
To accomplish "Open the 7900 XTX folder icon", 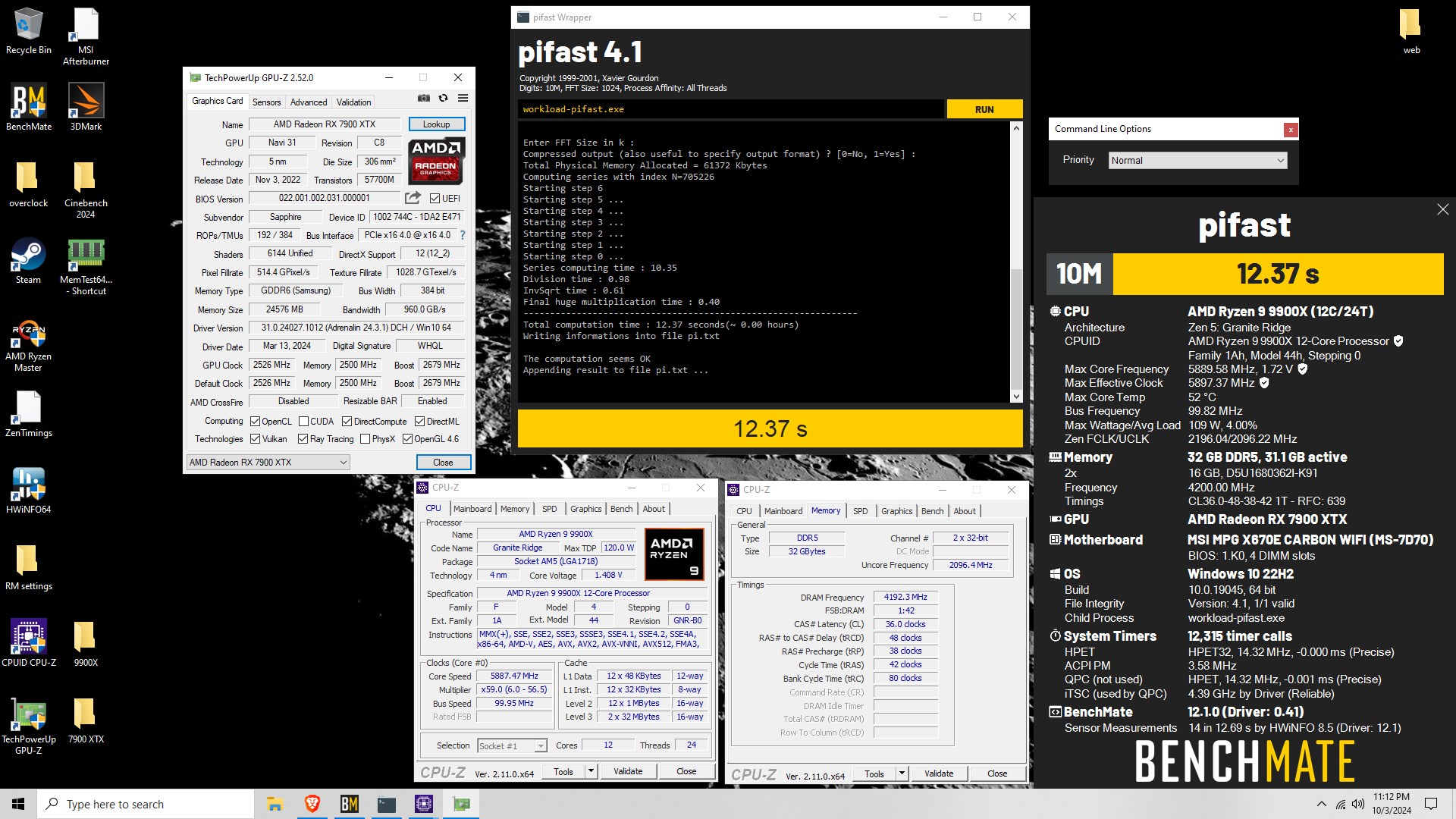I will tap(86, 720).
